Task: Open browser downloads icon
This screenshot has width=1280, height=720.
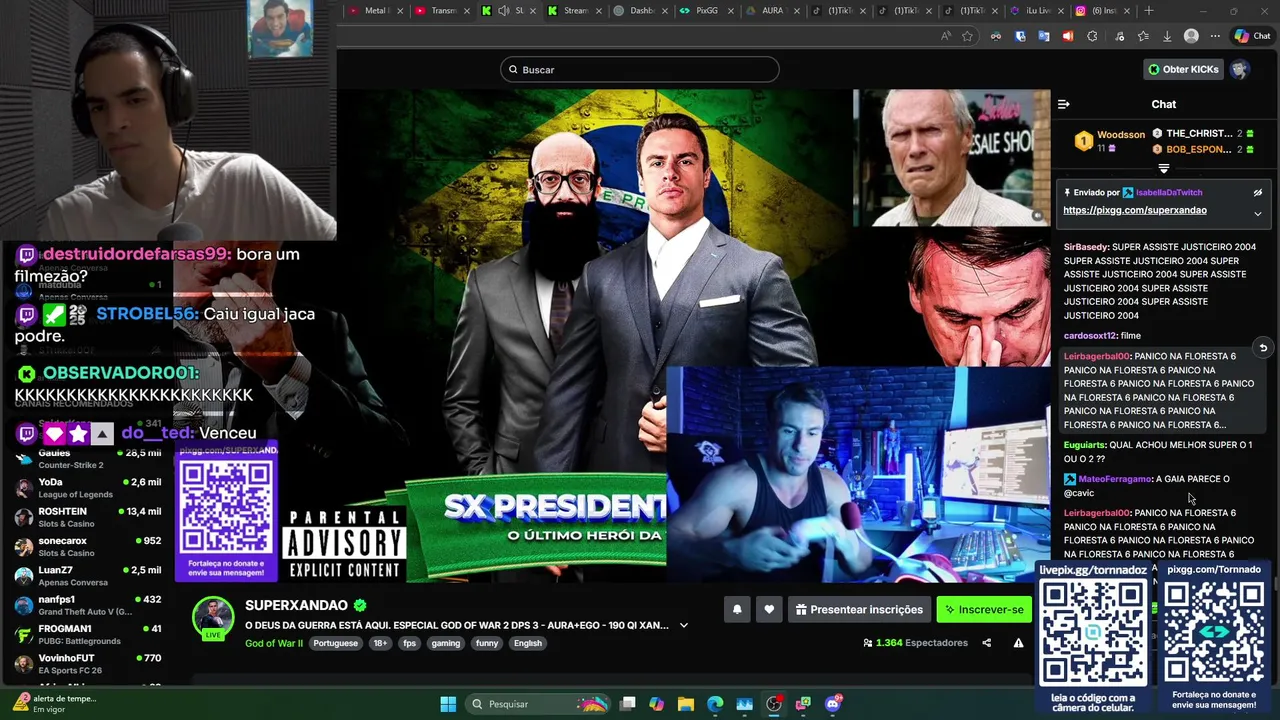Action: click(x=1167, y=36)
